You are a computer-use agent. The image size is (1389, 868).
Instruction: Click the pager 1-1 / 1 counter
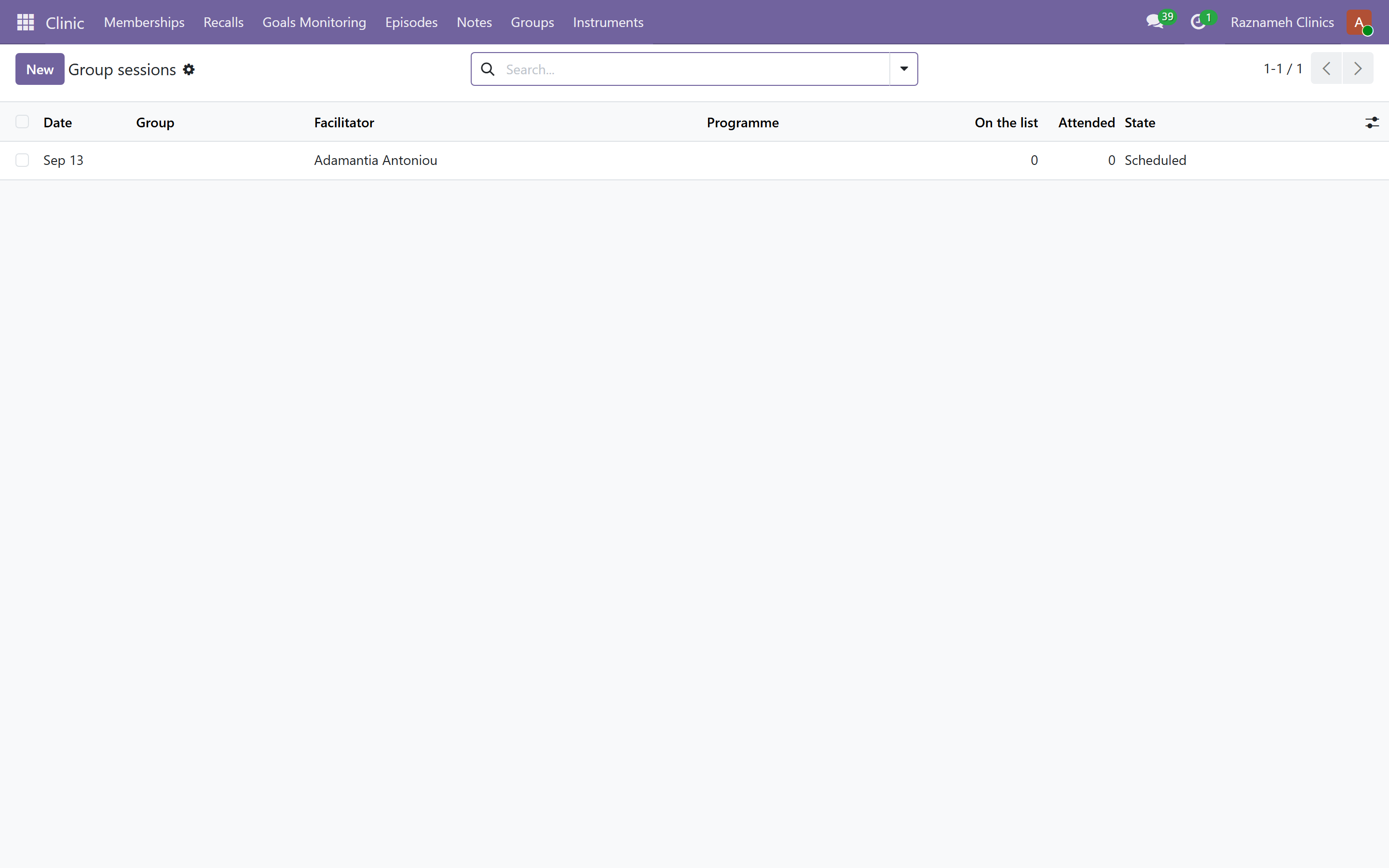(1283, 68)
